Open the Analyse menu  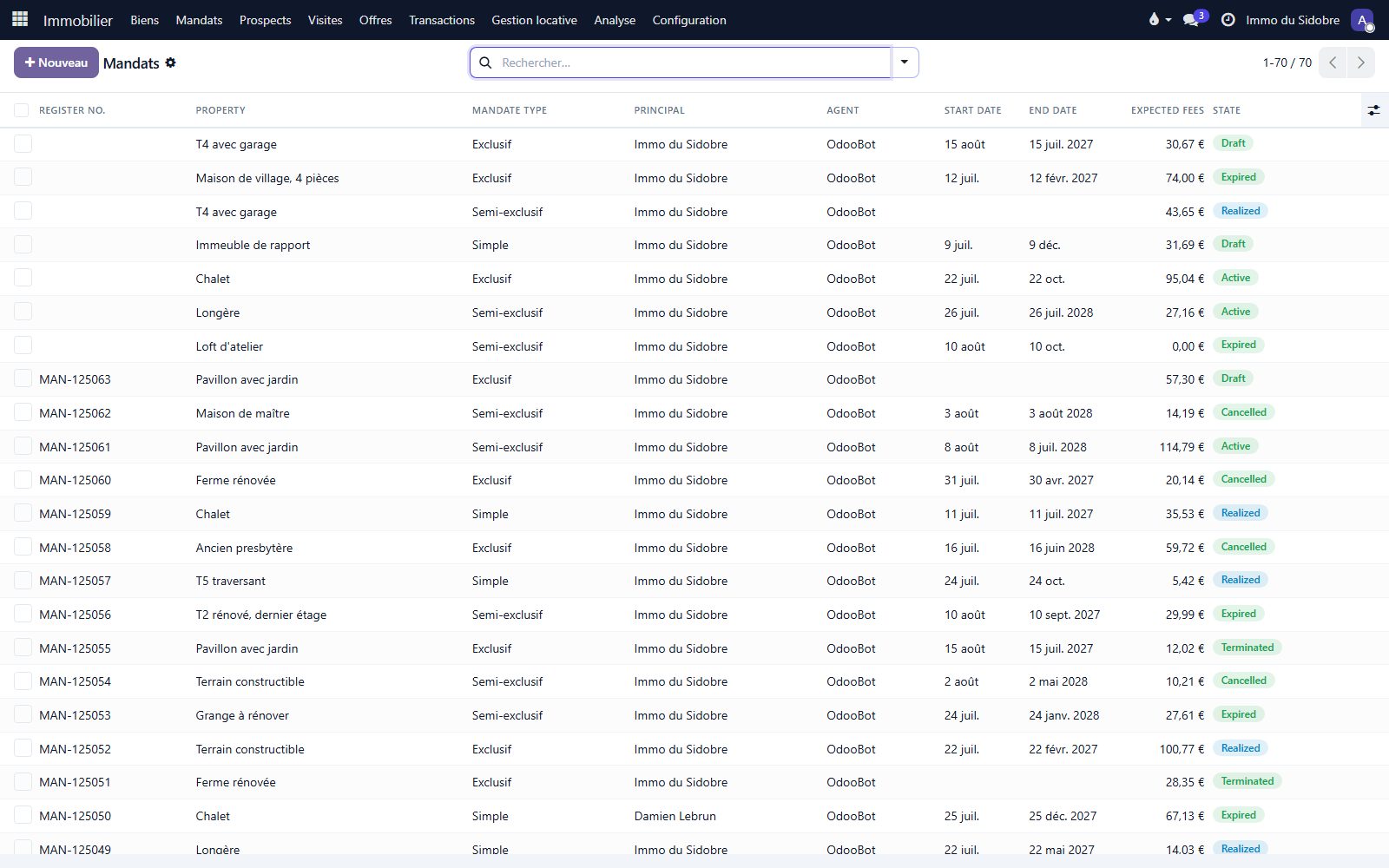click(615, 20)
